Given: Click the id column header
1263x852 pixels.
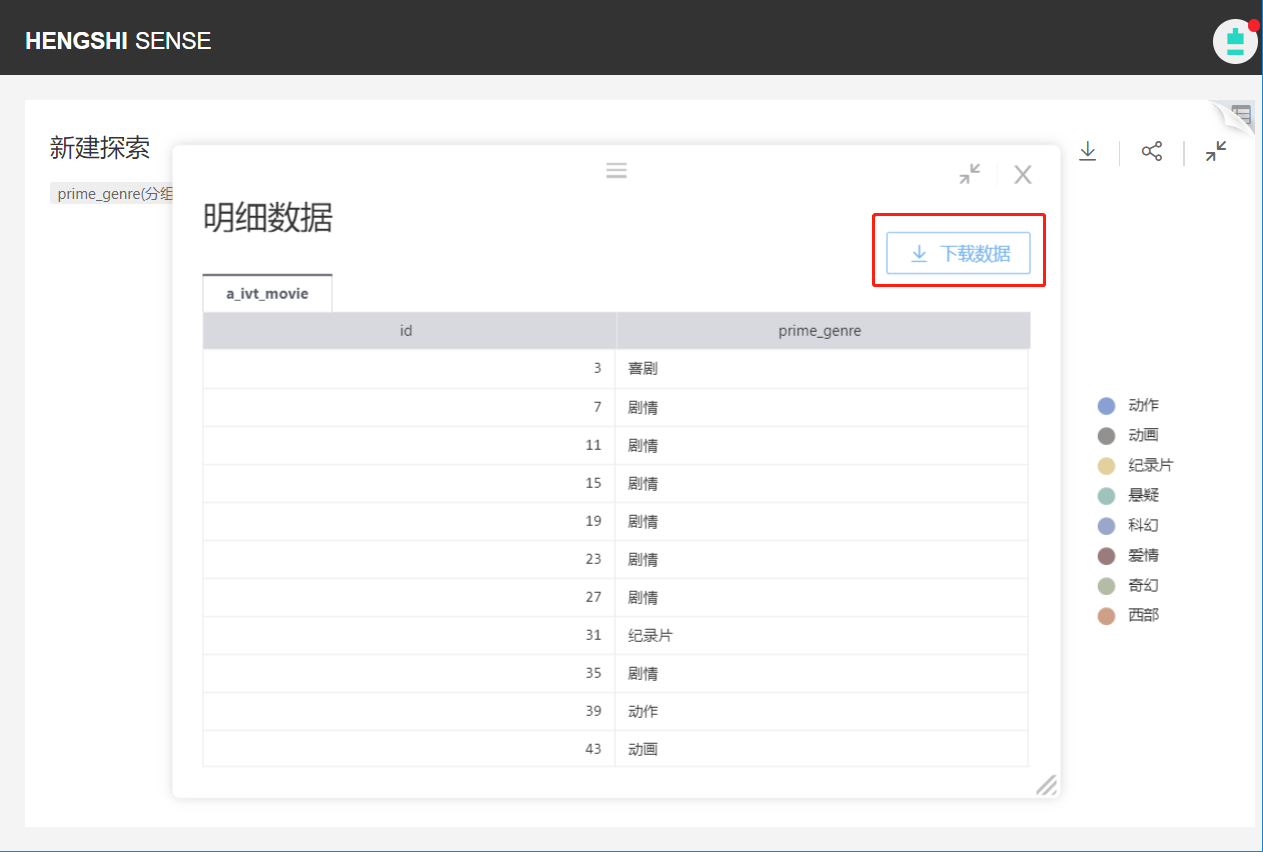Looking at the screenshot, I should pyautogui.click(x=409, y=331).
